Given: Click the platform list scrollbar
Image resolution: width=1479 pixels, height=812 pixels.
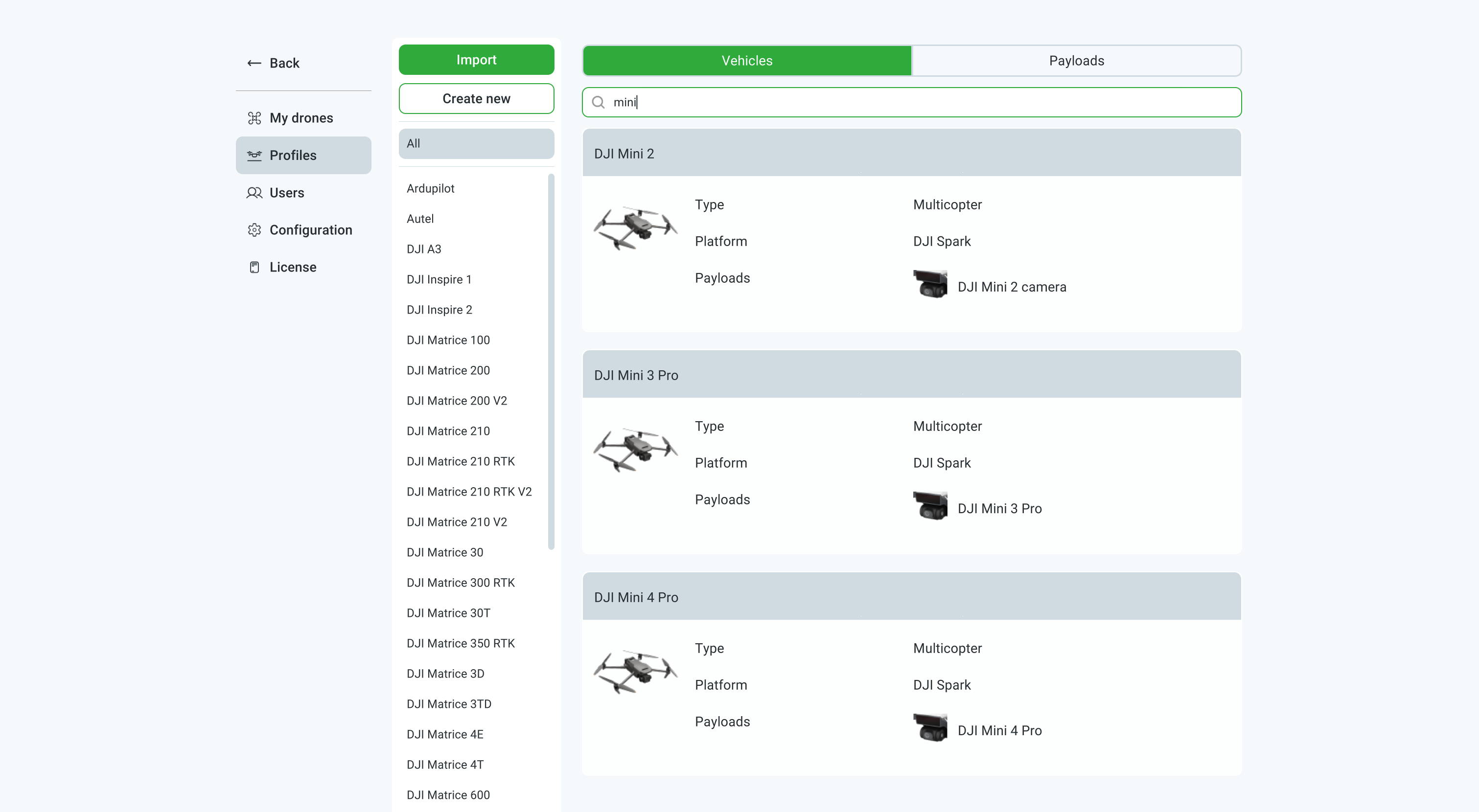Looking at the screenshot, I should point(551,361).
